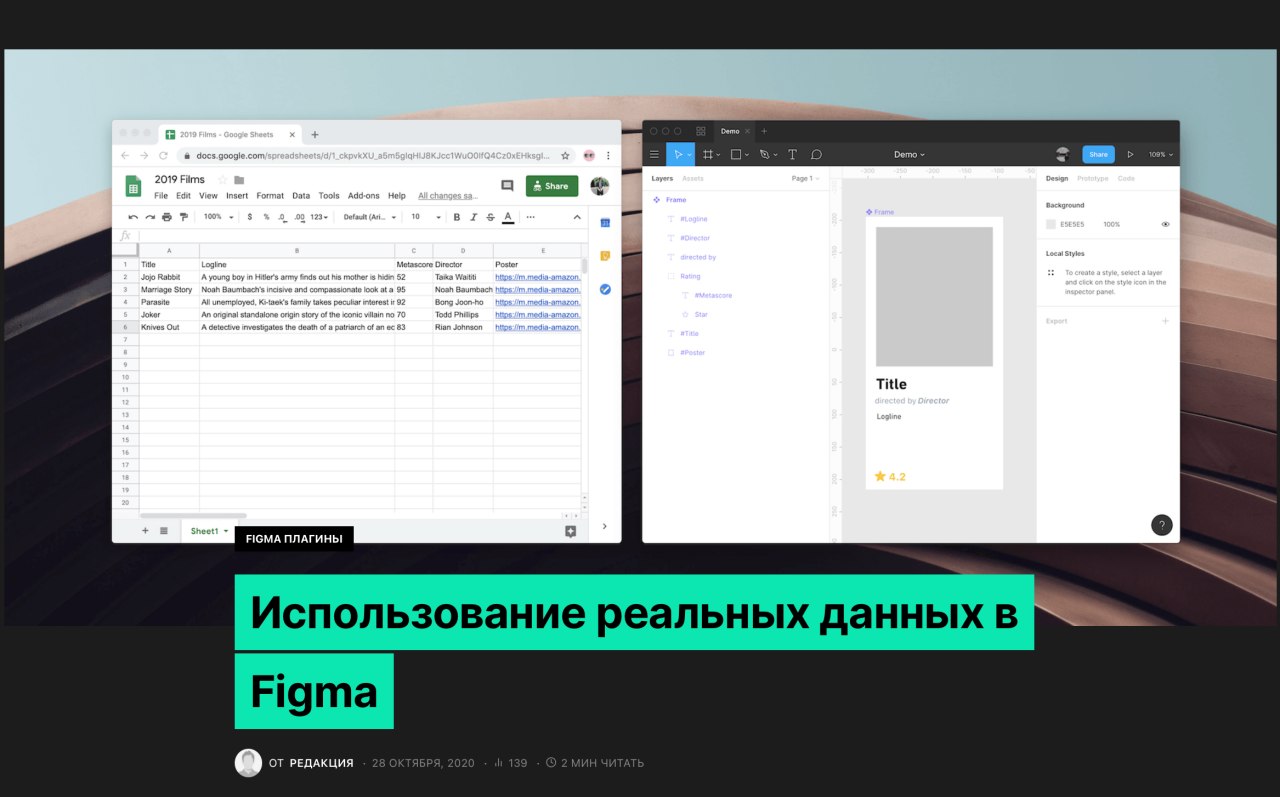Toggle Background fill visibility eye icon
This screenshot has width=1280, height=797.
click(x=1165, y=225)
